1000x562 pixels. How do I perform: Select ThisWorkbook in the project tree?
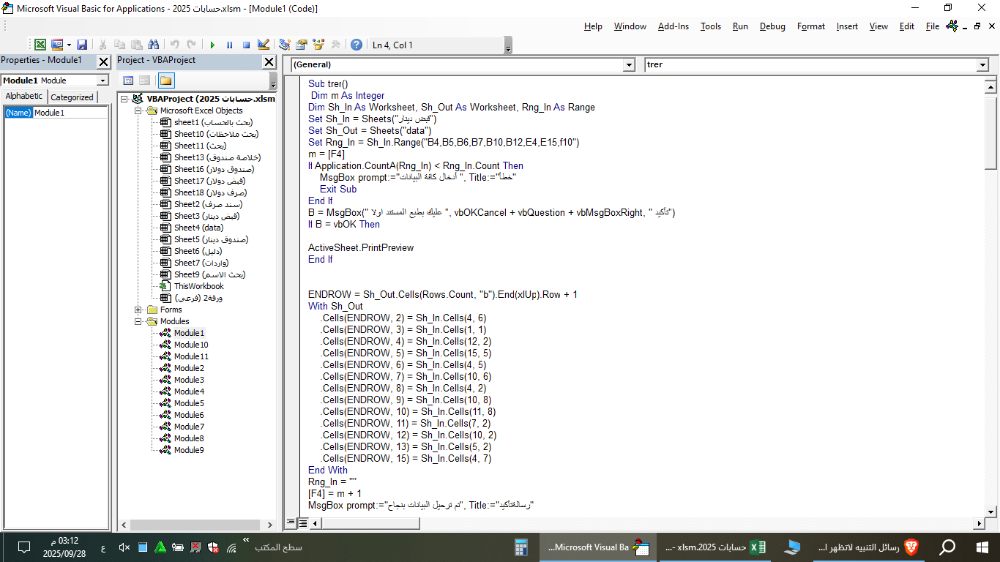click(x=198, y=286)
